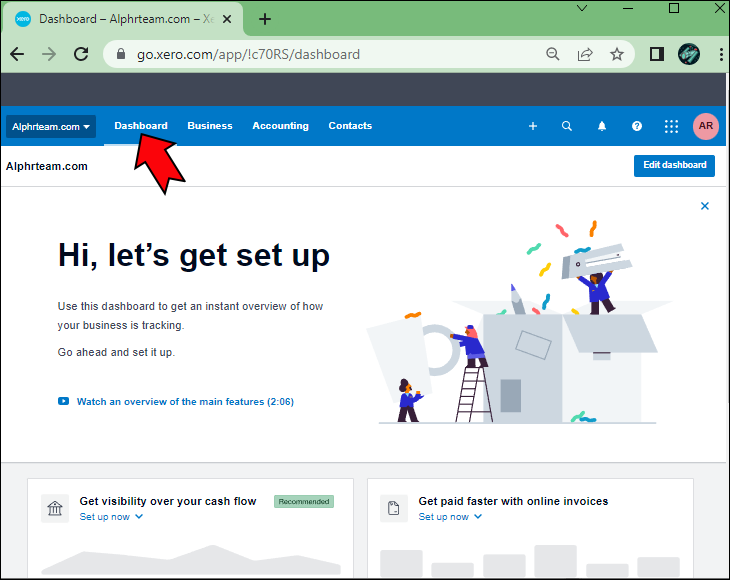Open the notifications bell icon
The image size is (730, 580).
point(602,126)
